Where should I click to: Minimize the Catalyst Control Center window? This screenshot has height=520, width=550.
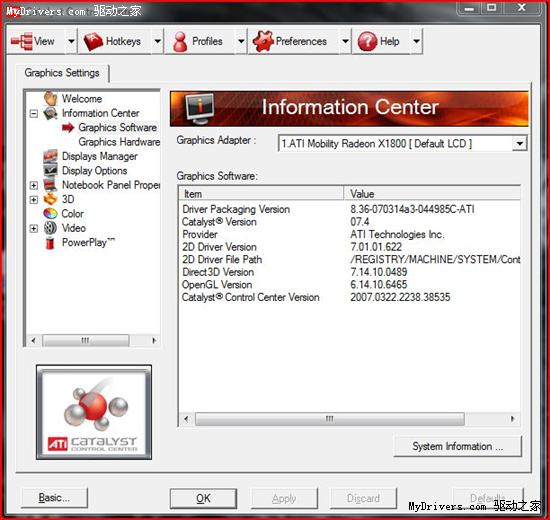coord(469,8)
